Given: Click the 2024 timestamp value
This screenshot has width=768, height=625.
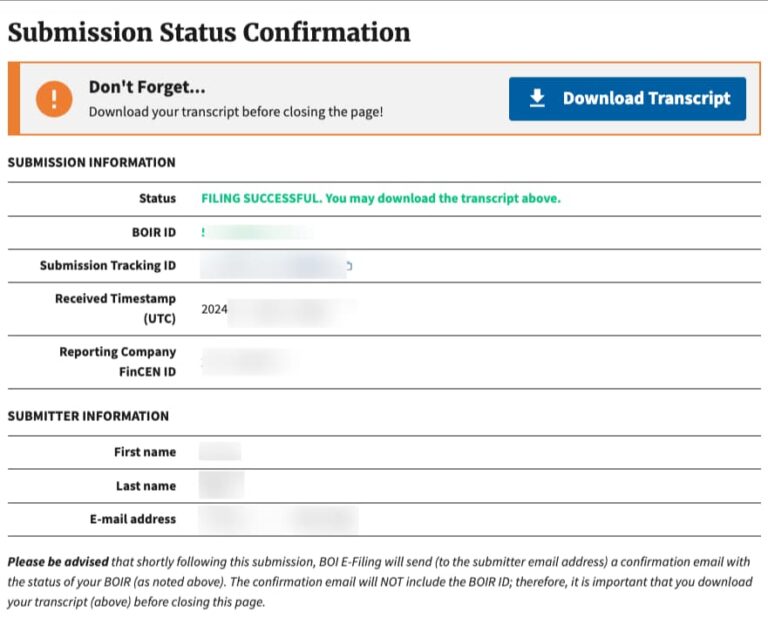Looking at the screenshot, I should [215, 309].
